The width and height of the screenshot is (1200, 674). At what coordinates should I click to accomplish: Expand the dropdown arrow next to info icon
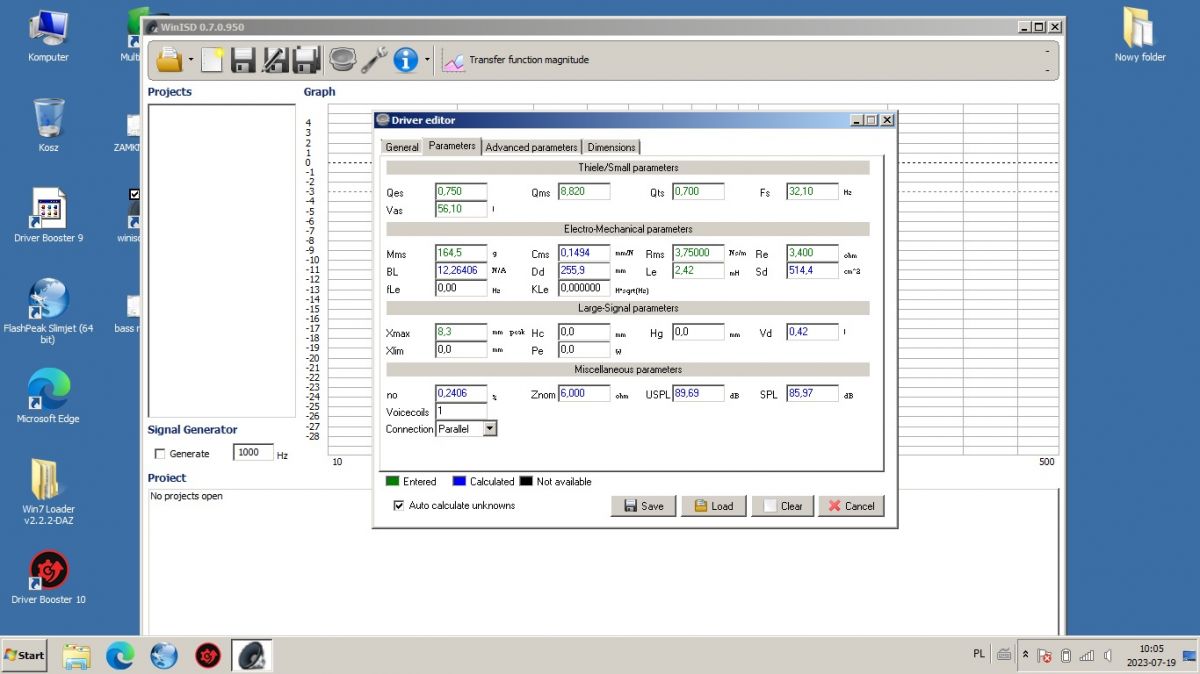point(427,60)
